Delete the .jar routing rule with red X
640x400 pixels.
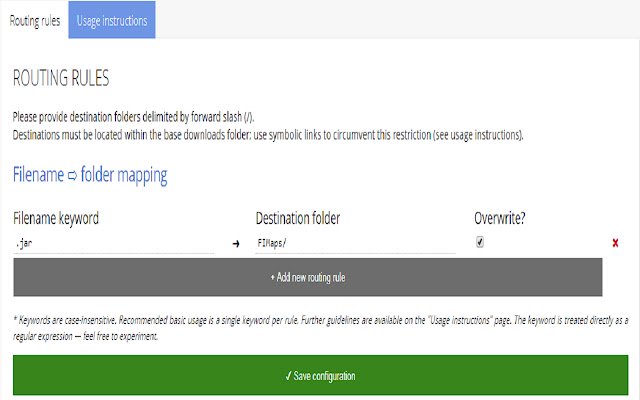[615, 243]
